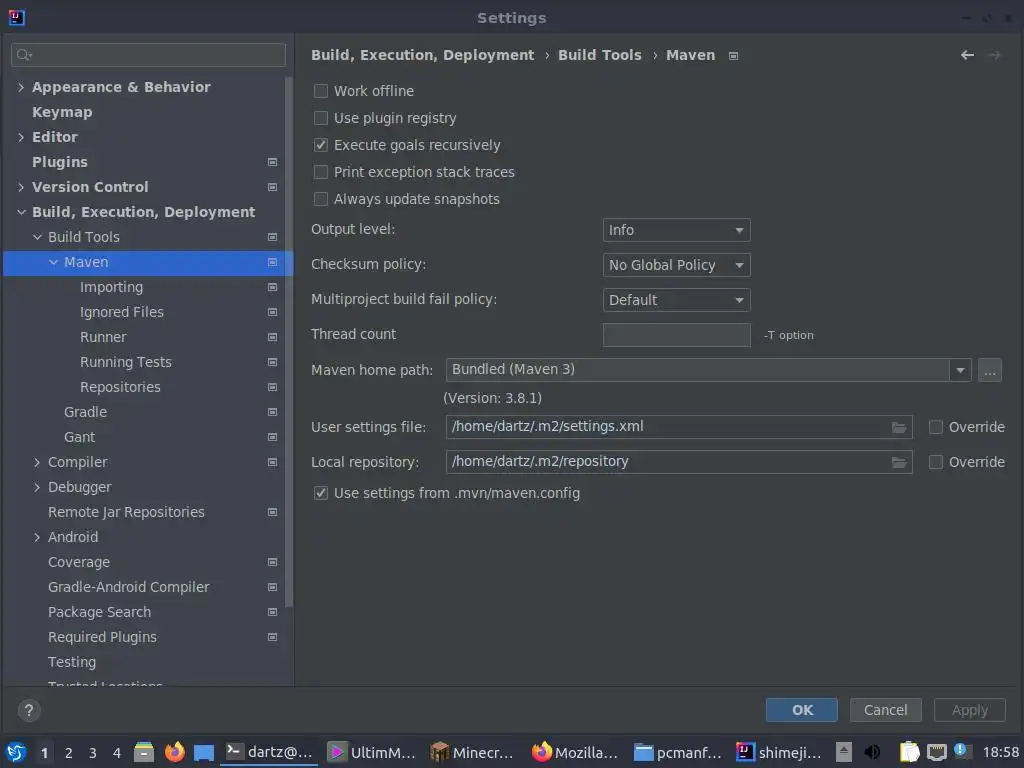Open file manager launcher in taskbar
This screenshot has width=1024, height=768.
coord(144,752)
